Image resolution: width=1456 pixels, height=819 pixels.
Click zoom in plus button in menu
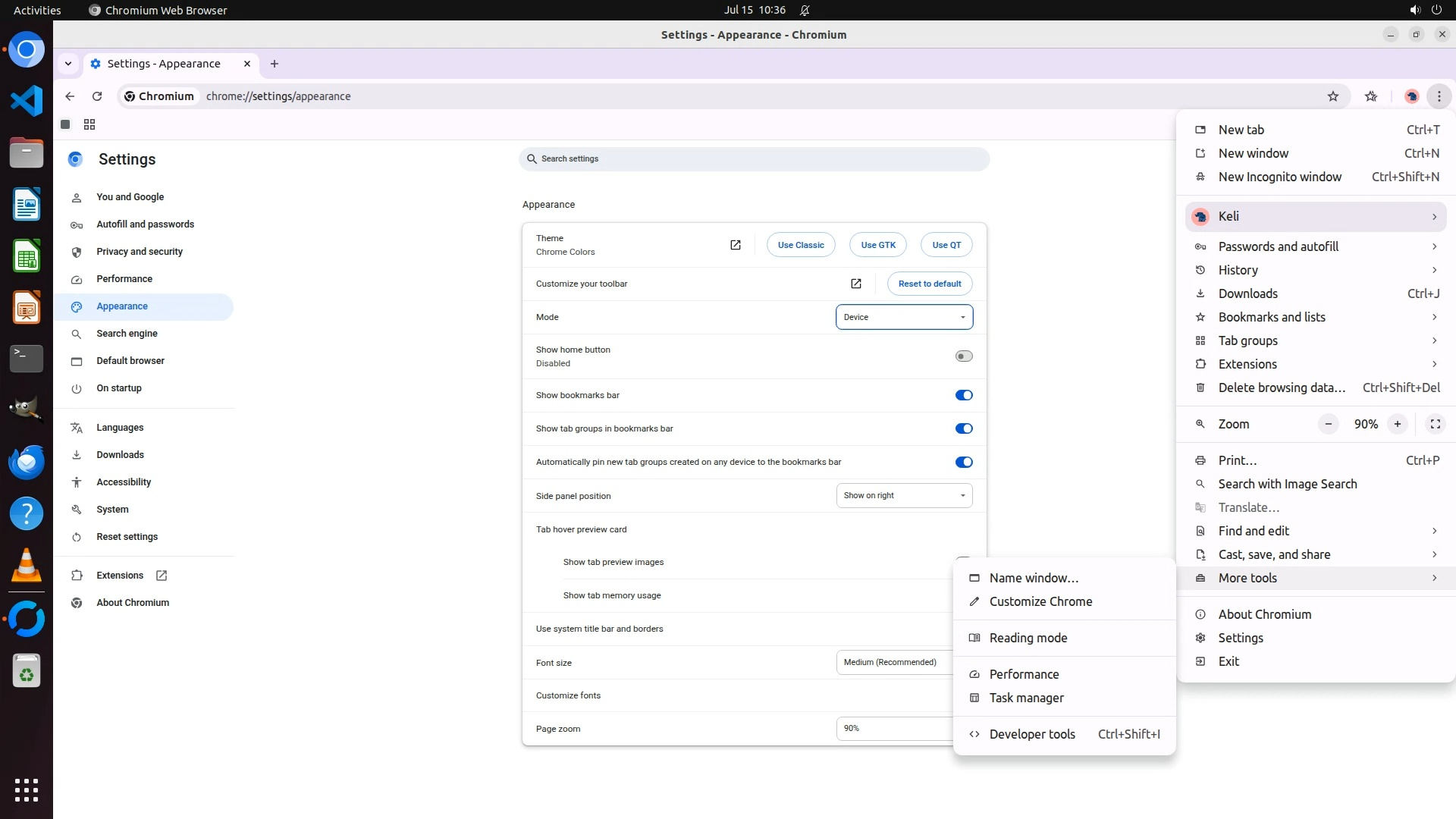pos(1397,424)
